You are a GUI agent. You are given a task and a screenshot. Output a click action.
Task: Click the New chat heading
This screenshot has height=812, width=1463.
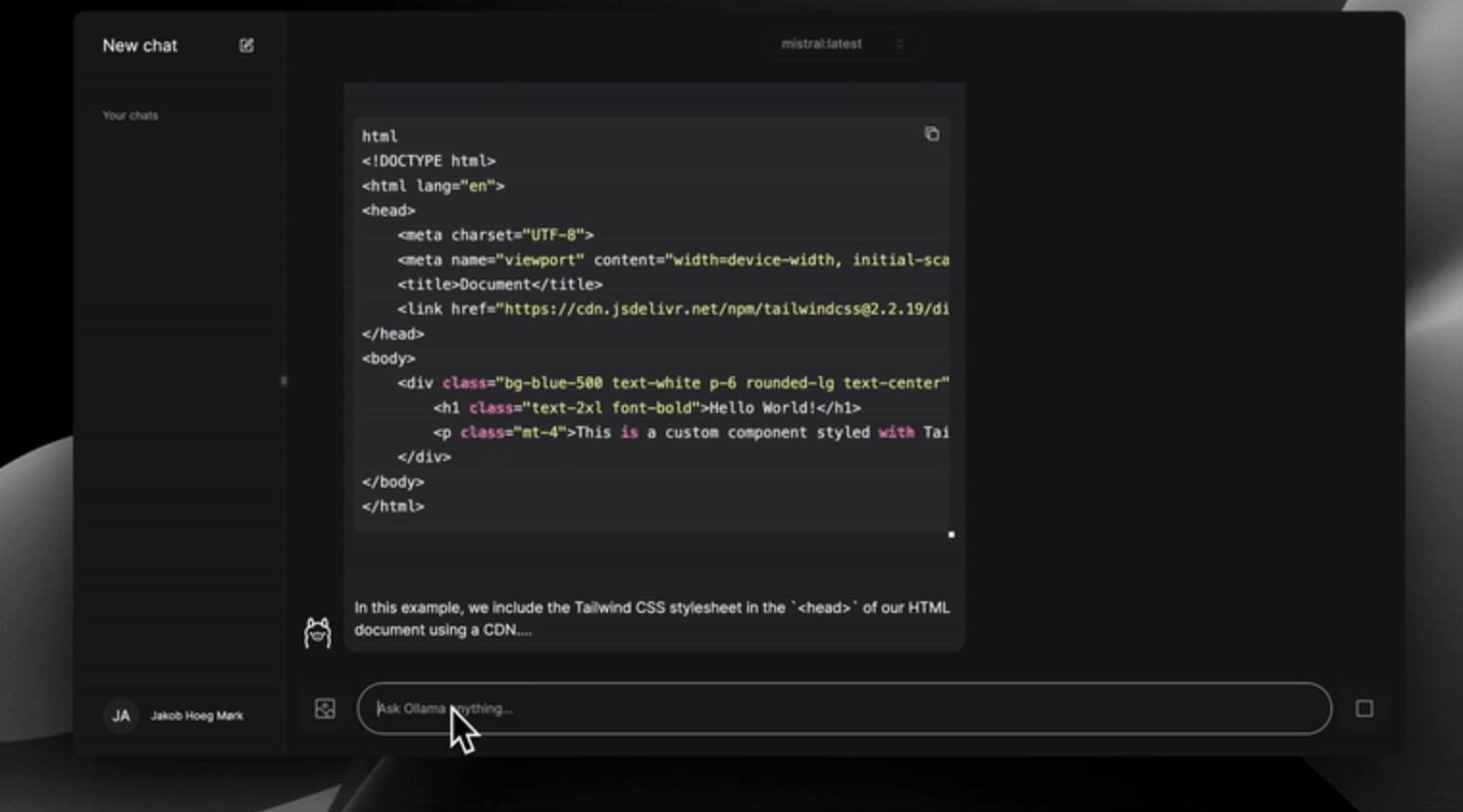140,45
